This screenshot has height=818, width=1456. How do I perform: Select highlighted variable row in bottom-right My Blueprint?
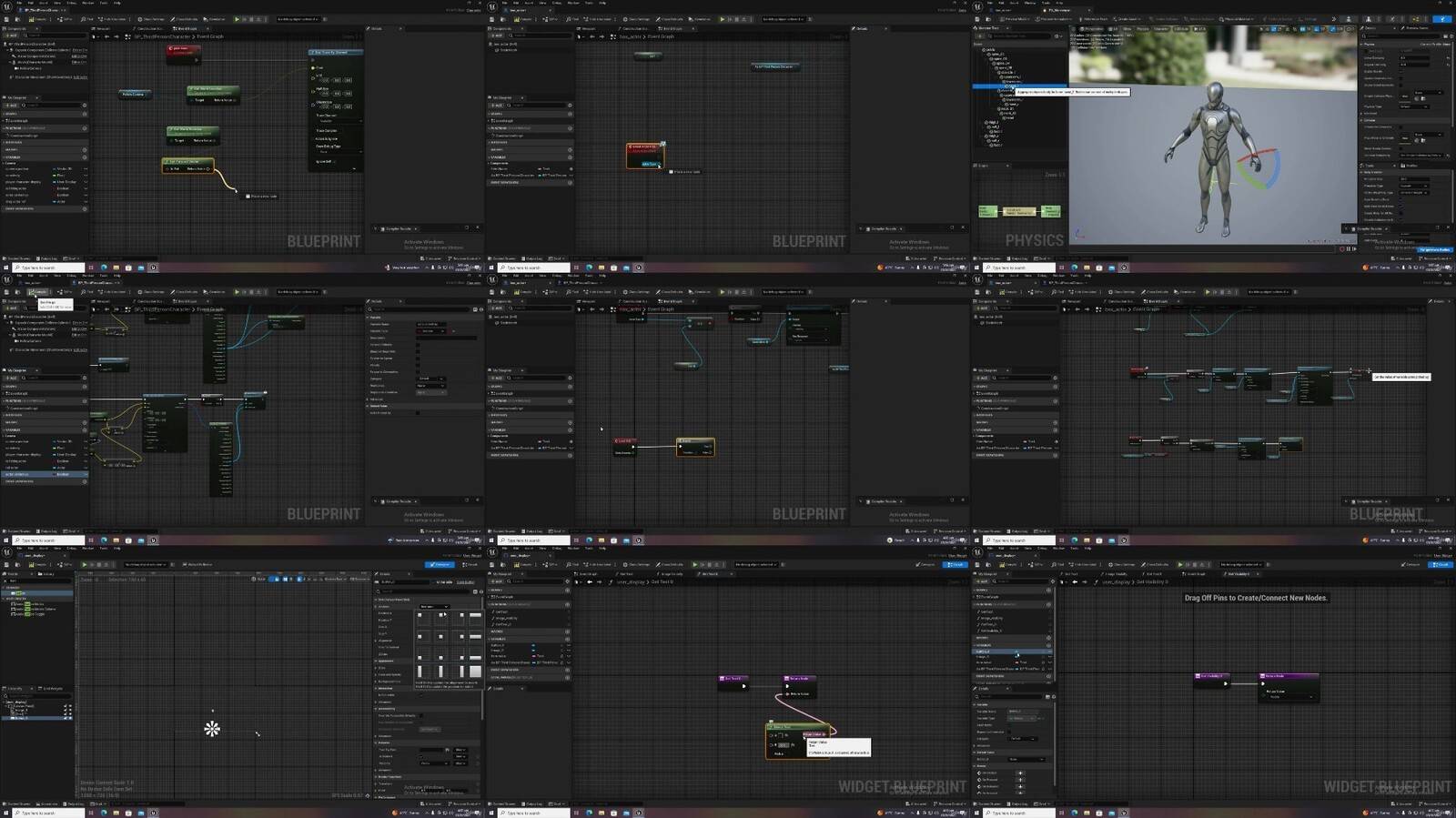pyautogui.click(x=1012, y=651)
